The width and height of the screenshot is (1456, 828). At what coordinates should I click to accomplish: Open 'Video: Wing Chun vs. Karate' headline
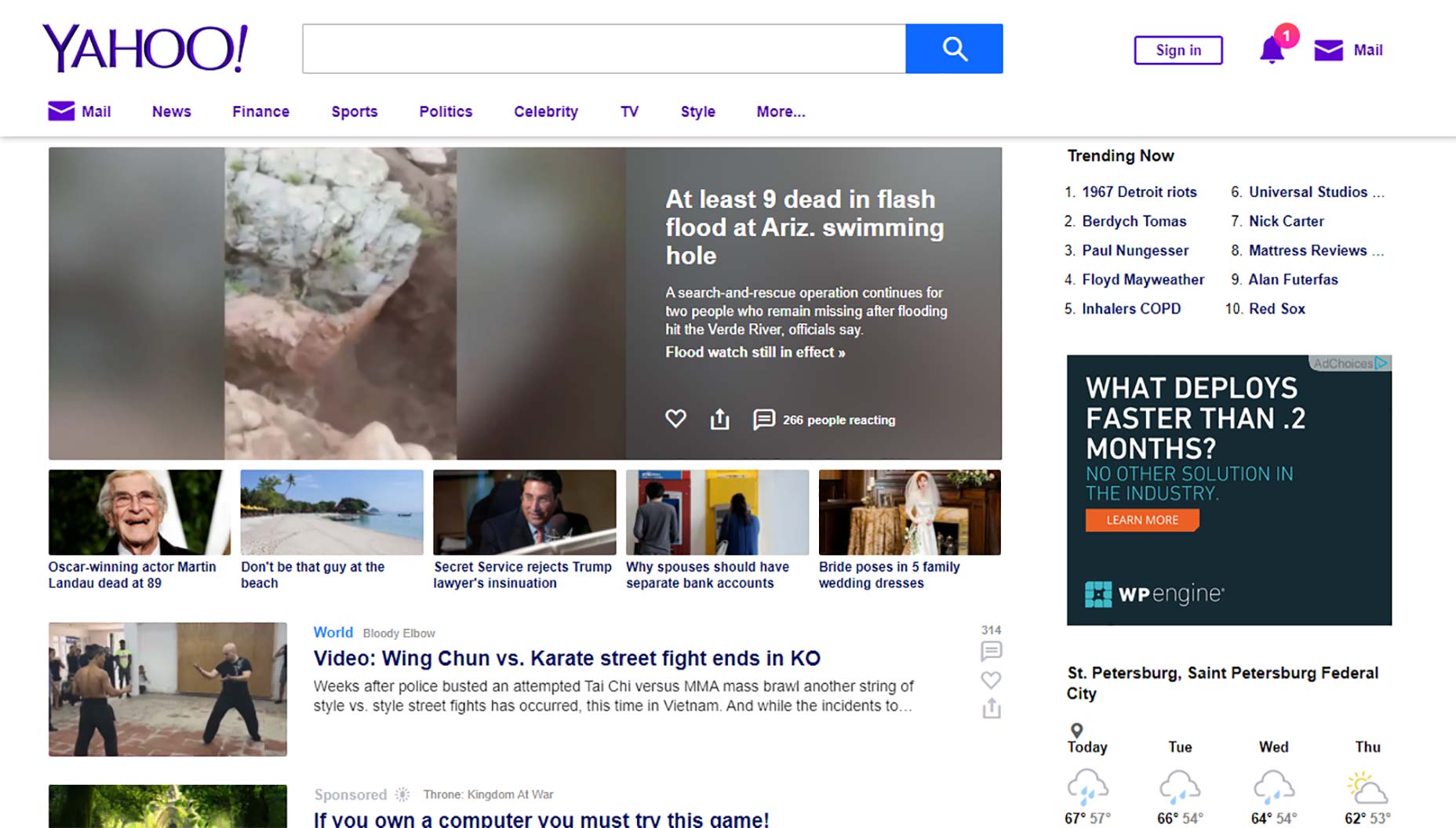pos(567,658)
